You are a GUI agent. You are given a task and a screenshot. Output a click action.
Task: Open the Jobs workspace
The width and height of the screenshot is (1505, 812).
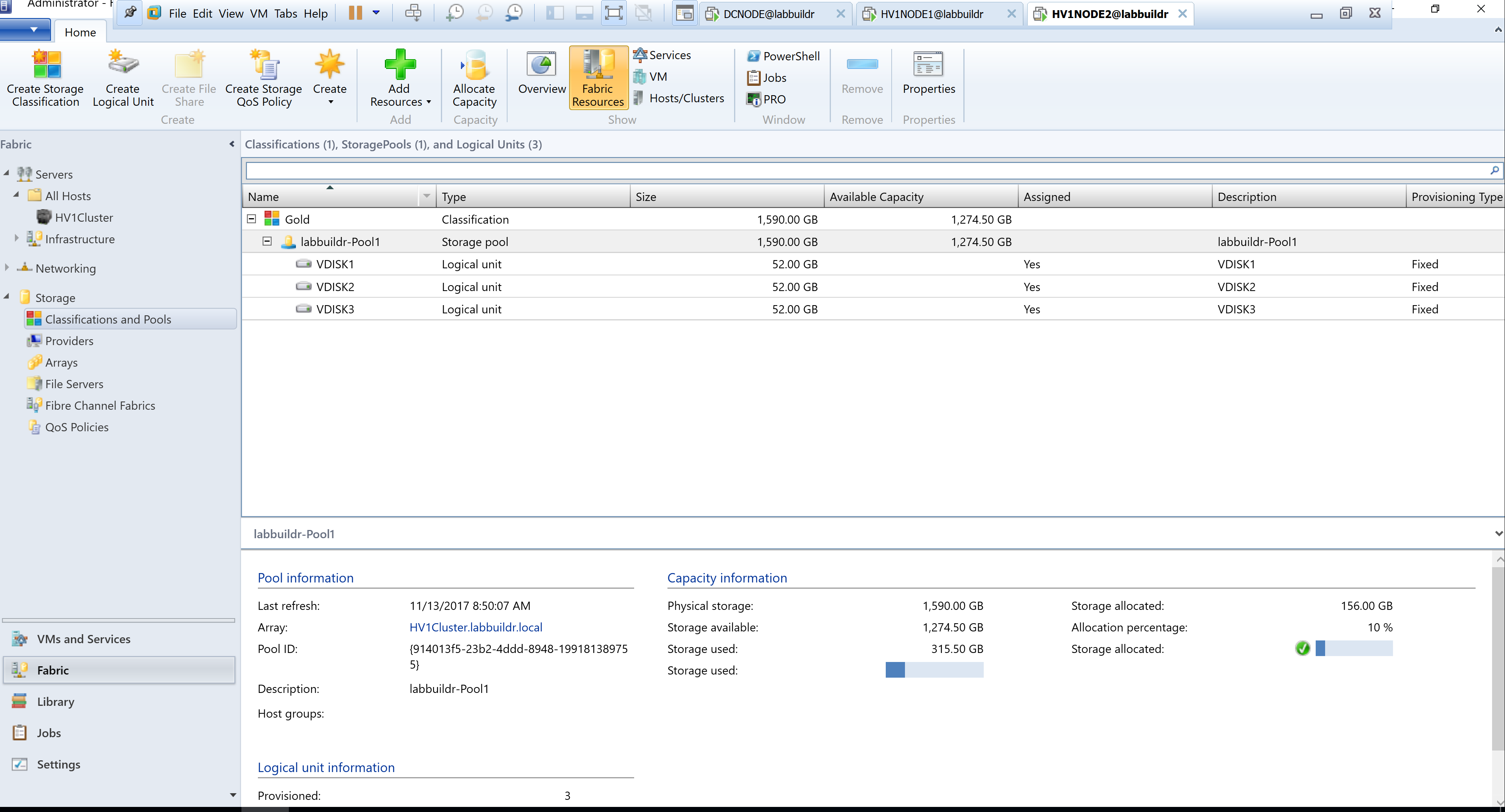click(x=119, y=732)
